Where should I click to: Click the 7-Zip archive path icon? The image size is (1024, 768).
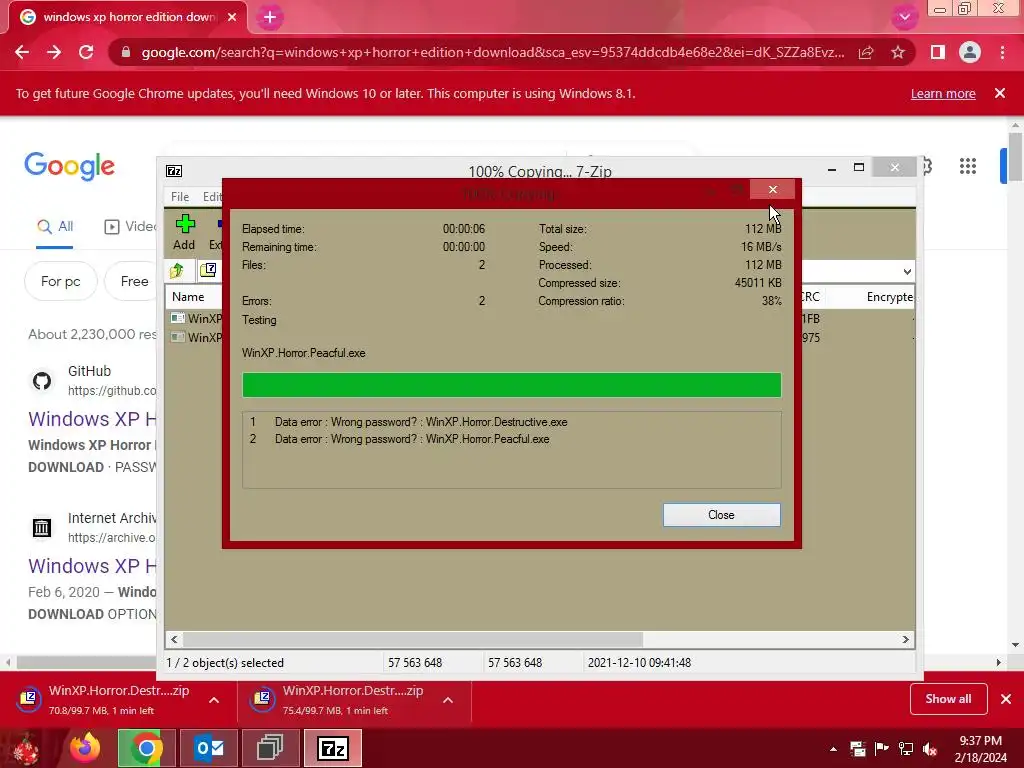(x=208, y=270)
